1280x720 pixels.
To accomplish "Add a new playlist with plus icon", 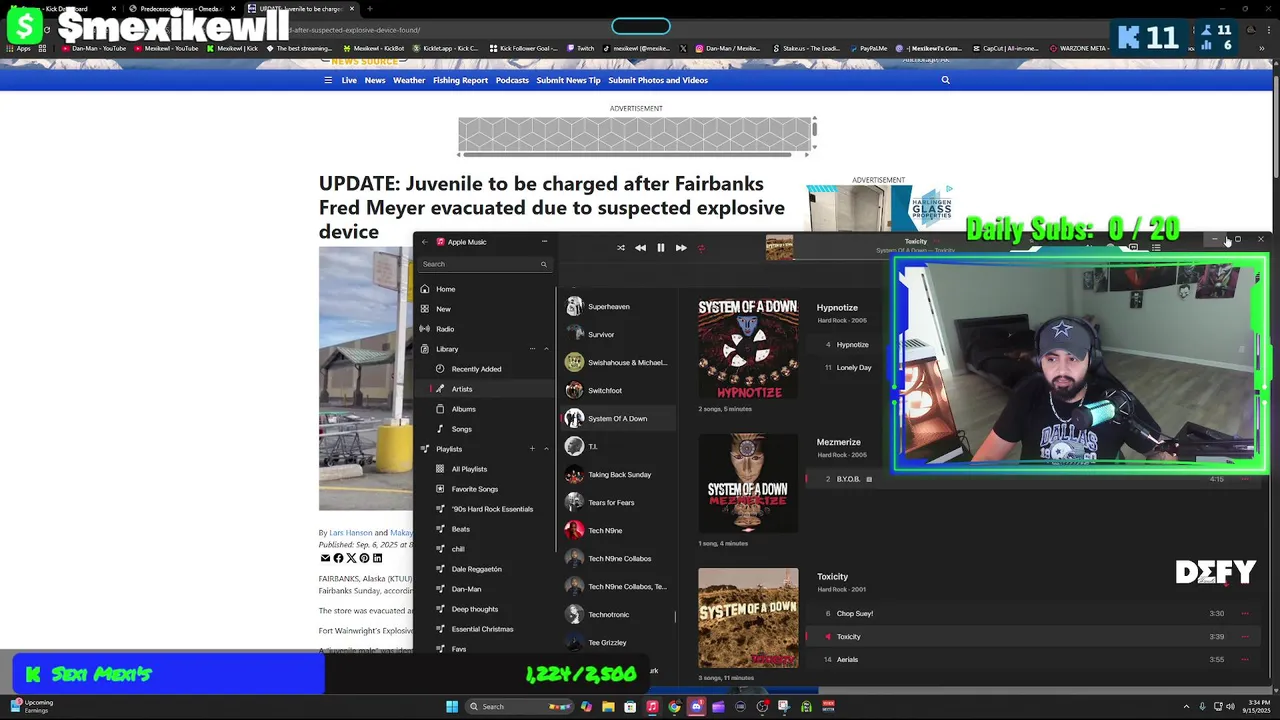I will [532, 449].
